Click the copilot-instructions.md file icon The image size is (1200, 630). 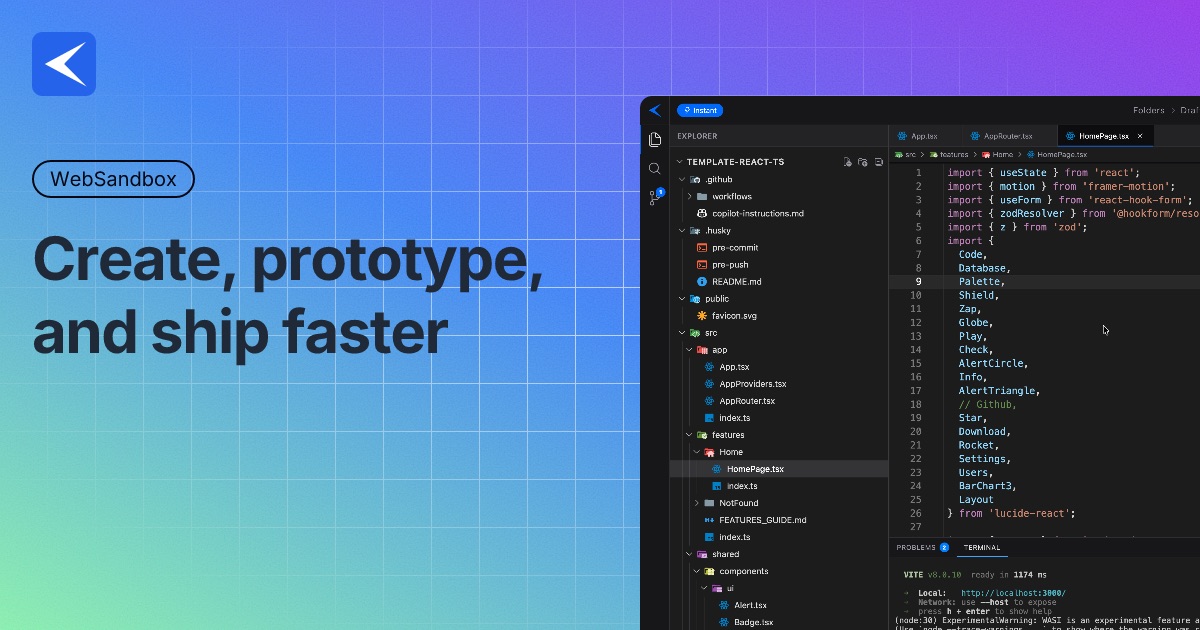point(702,213)
